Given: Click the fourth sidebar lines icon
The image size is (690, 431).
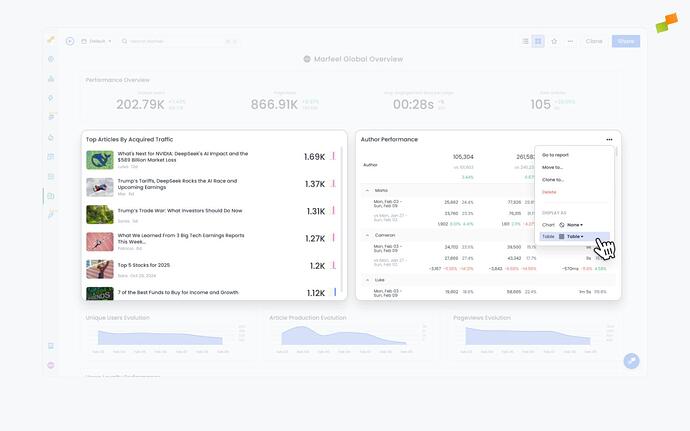Looking at the screenshot, I should coord(51,117).
